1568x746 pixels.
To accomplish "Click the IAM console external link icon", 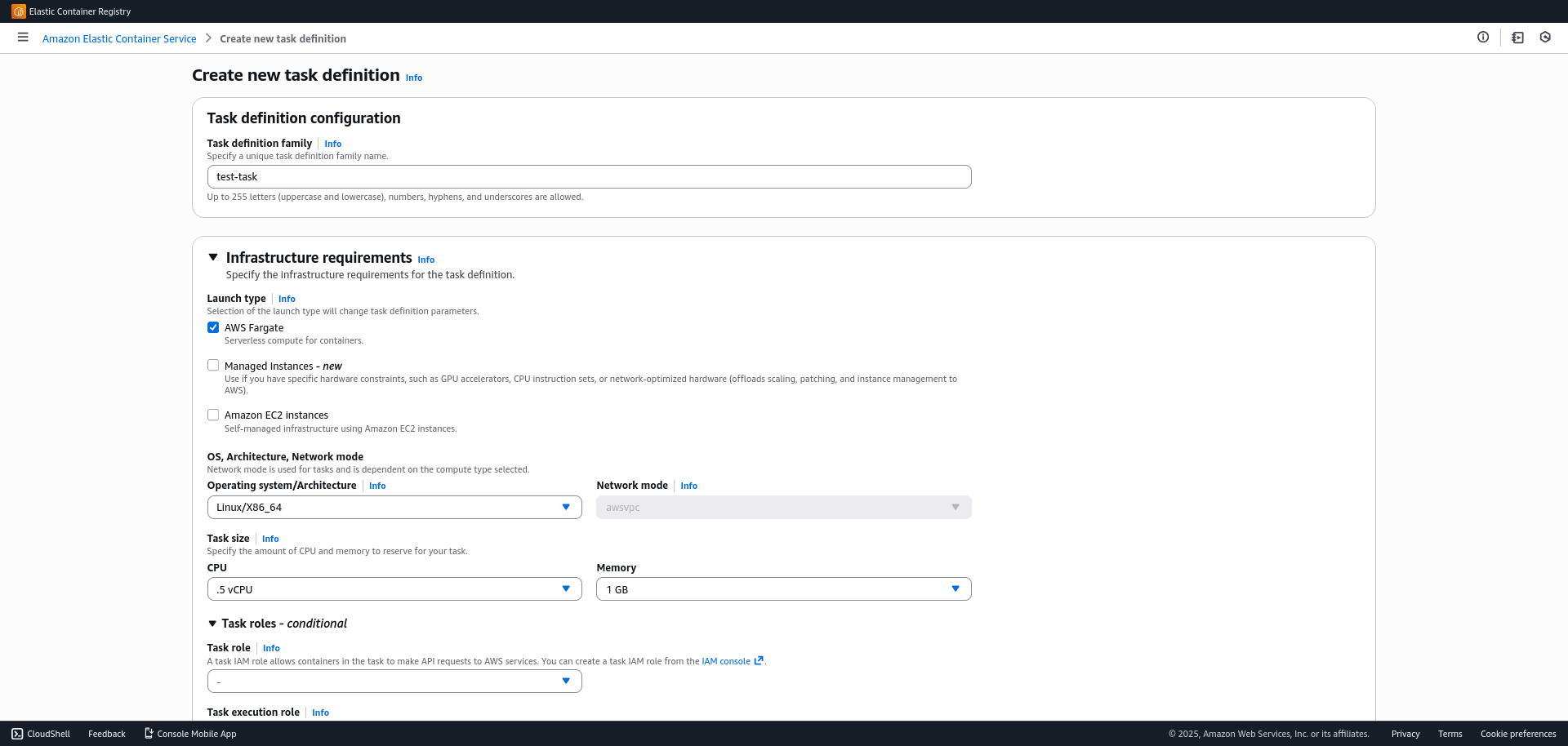I will [x=758, y=660].
